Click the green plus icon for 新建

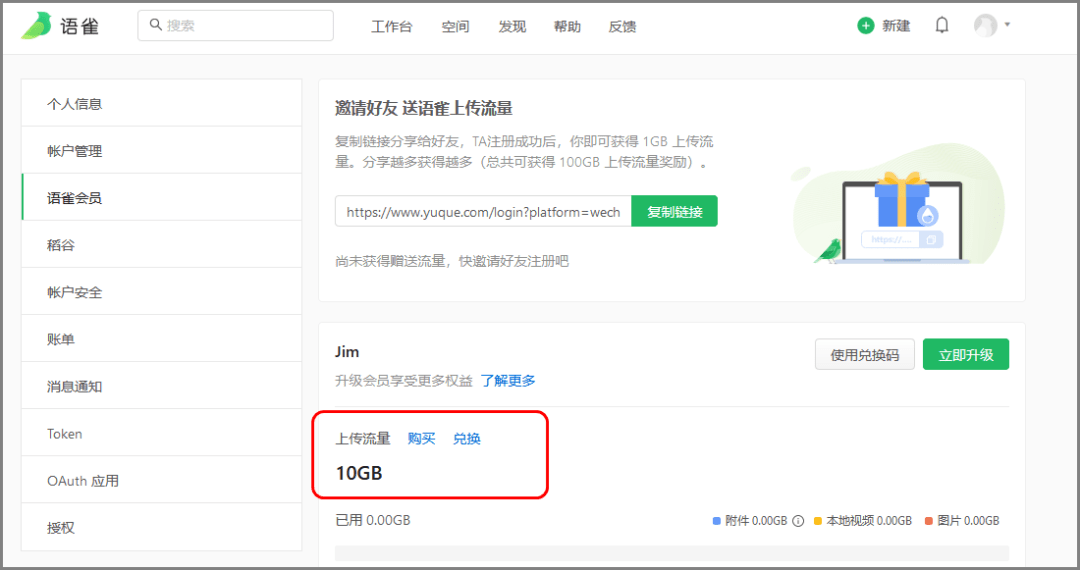[x=866, y=25]
